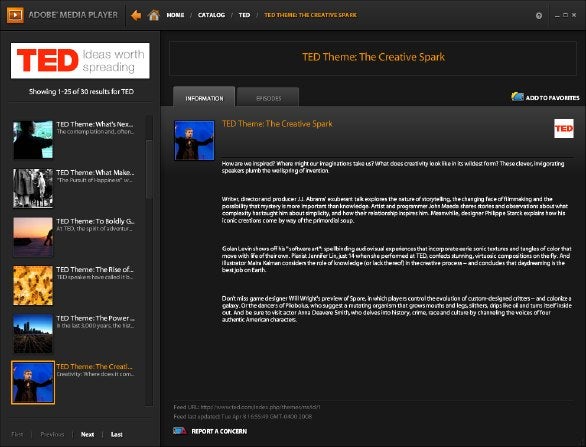Viewport: 586px width, 447px height.
Task: Go back with the orange arrow
Action: 136,15
